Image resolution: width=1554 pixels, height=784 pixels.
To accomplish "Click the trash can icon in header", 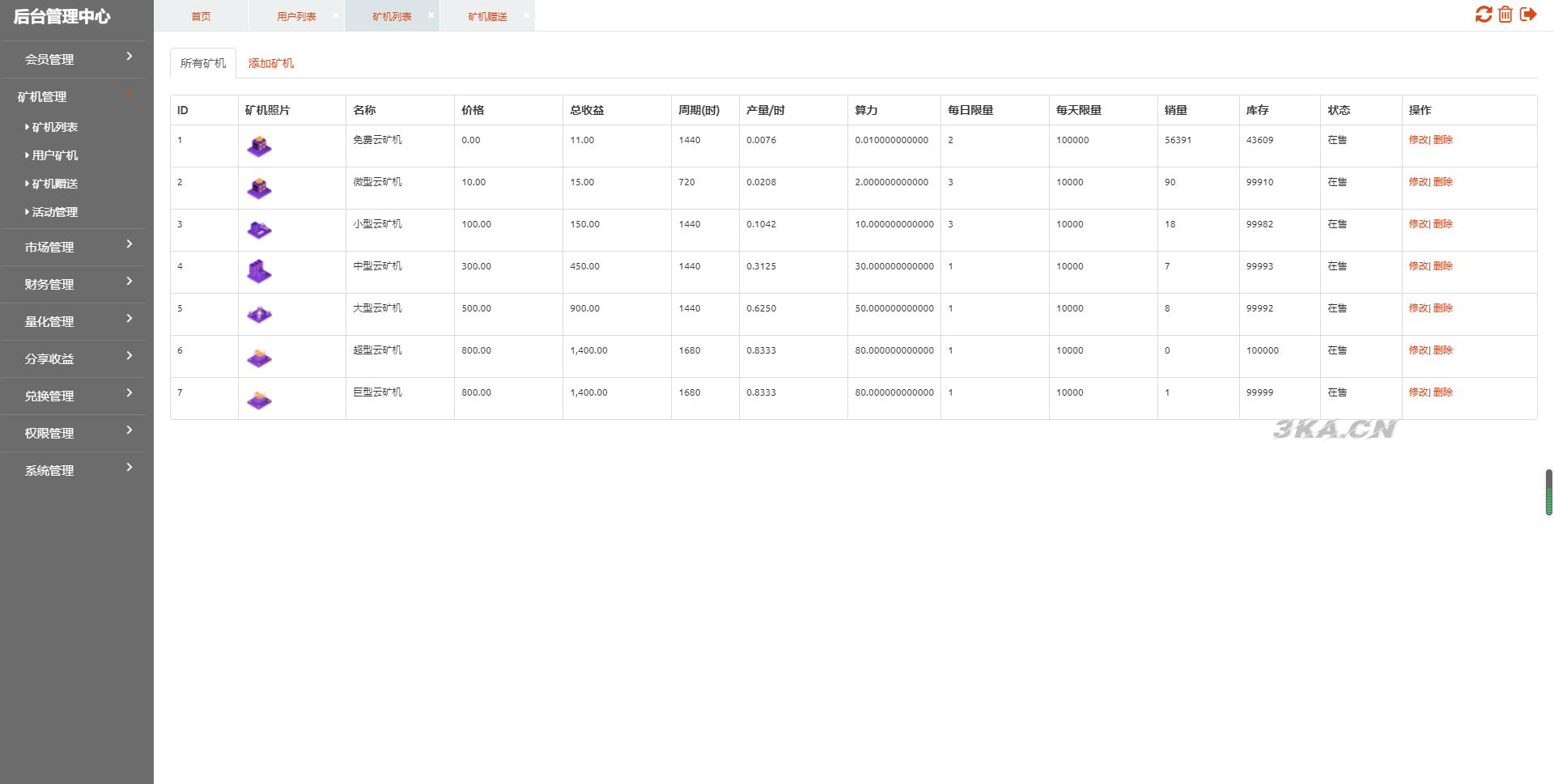I will click(1505, 15).
